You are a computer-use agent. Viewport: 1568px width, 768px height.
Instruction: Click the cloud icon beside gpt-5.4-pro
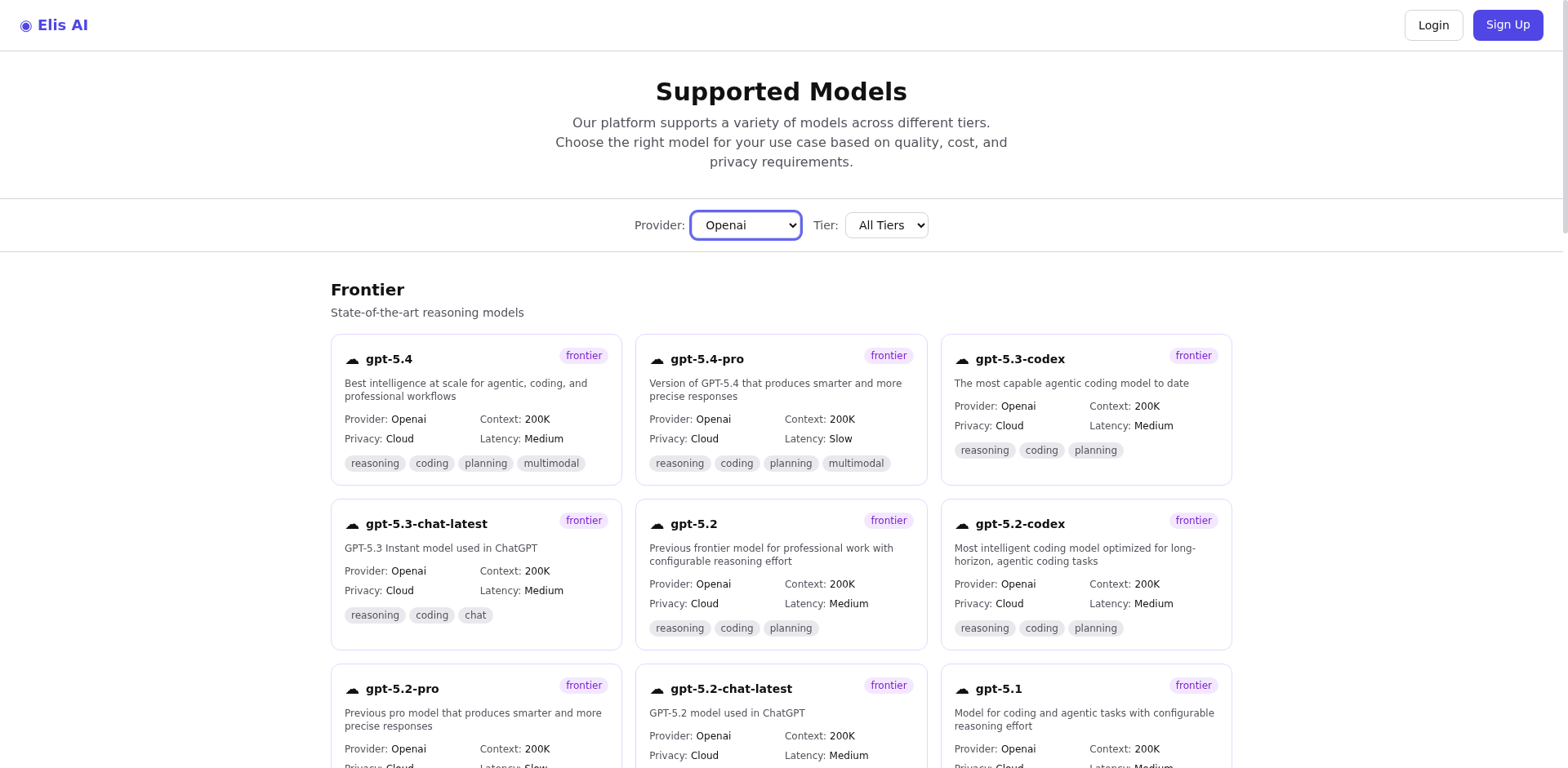pos(657,360)
